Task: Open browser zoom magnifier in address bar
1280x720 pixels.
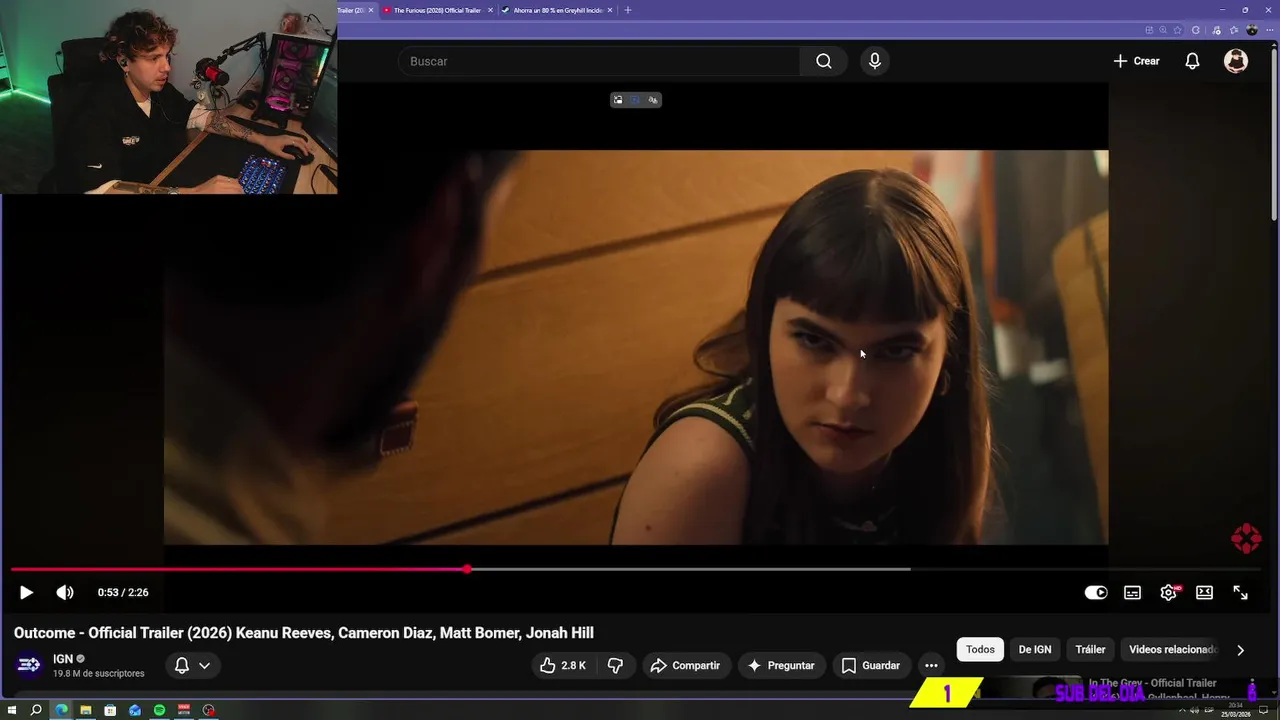Action: coord(1163,30)
